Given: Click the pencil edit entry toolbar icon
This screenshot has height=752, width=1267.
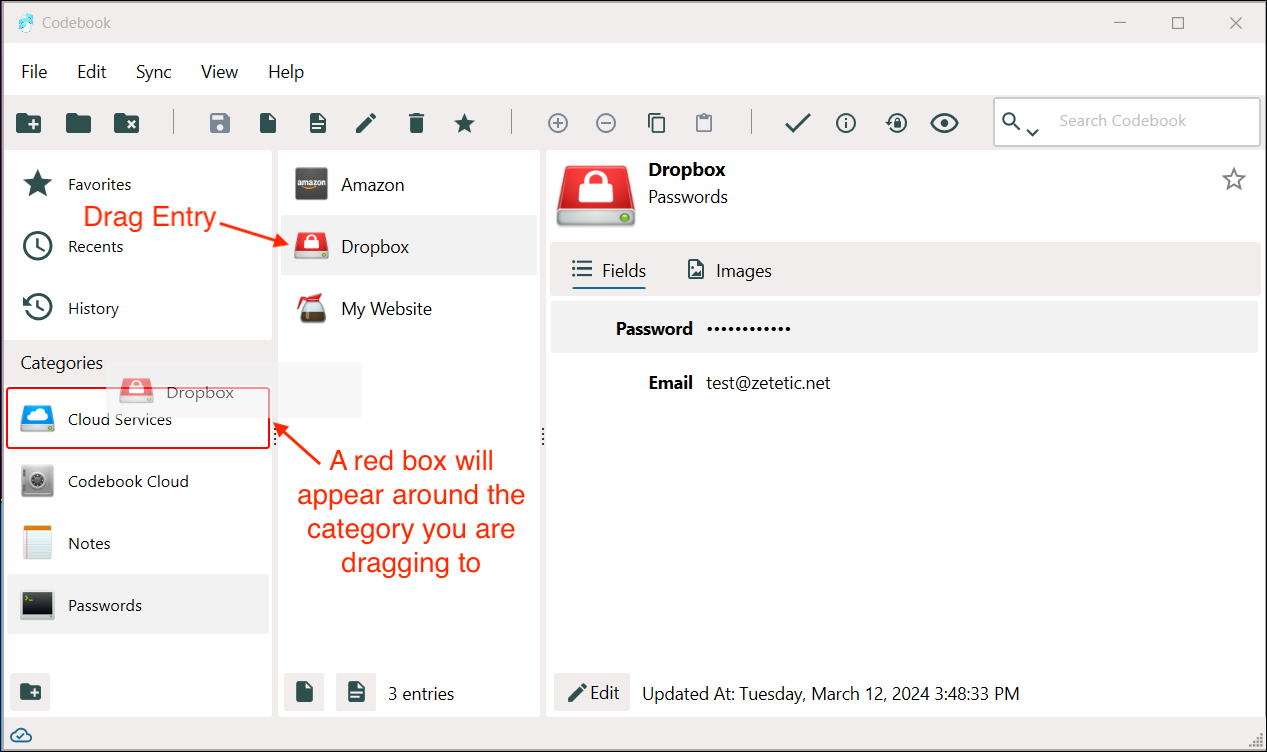Looking at the screenshot, I should coord(366,123).
